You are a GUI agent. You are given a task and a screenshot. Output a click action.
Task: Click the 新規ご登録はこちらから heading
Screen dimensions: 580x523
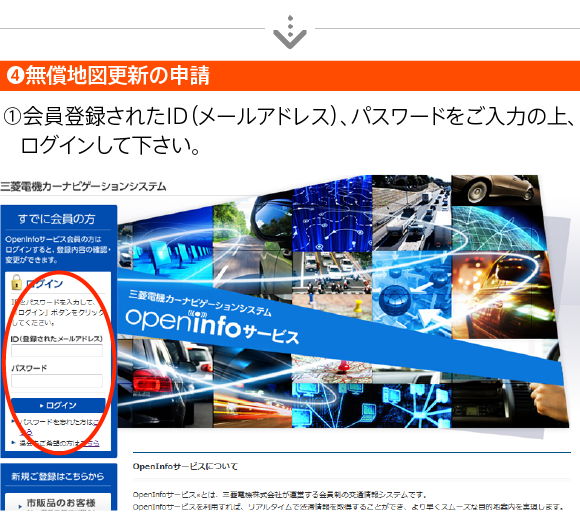[57, 476]
